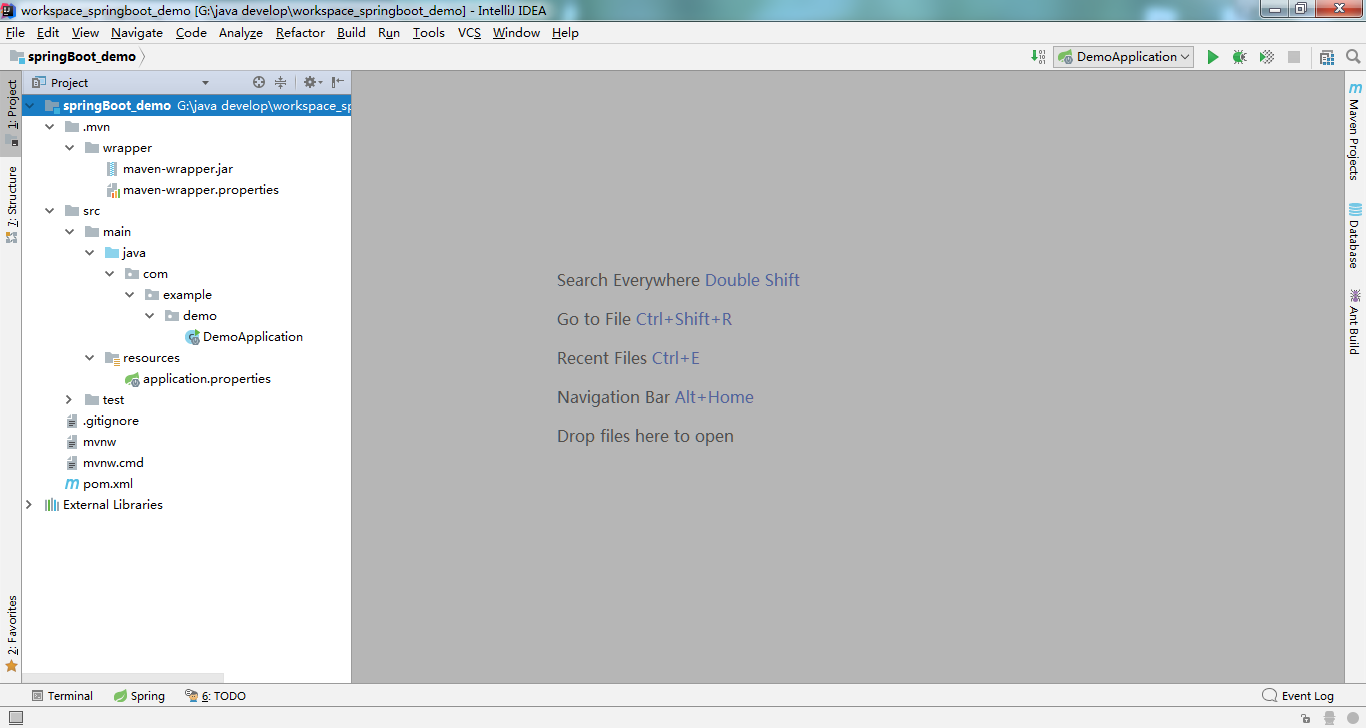Open the Refactor menu

click(300, 32)
